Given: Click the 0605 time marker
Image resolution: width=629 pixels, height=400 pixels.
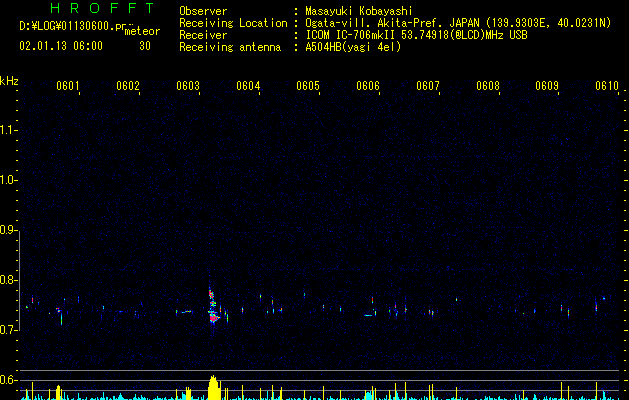Looking at the screenshot, I should [308, 86].
